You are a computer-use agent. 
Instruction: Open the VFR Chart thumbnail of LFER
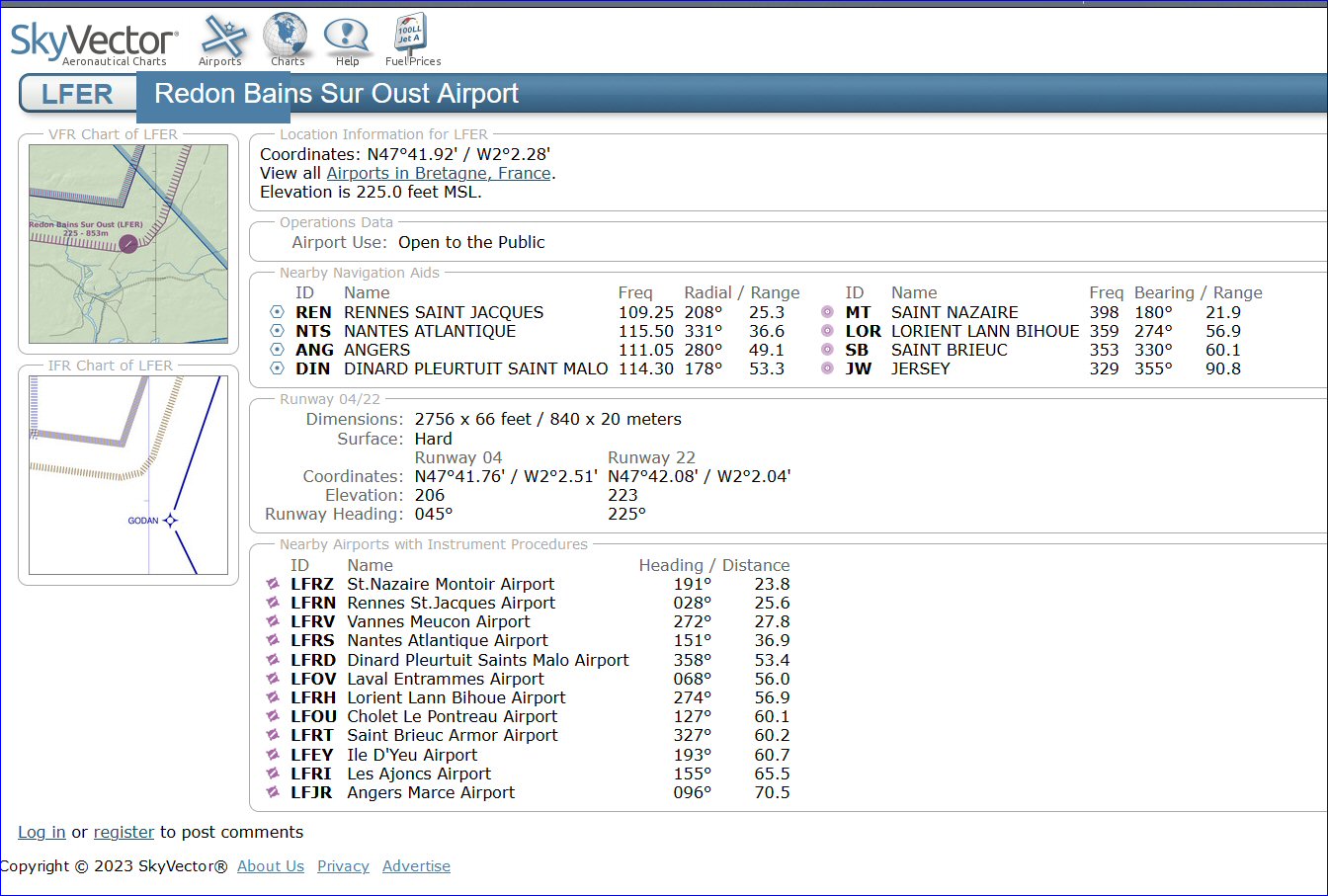128,244
